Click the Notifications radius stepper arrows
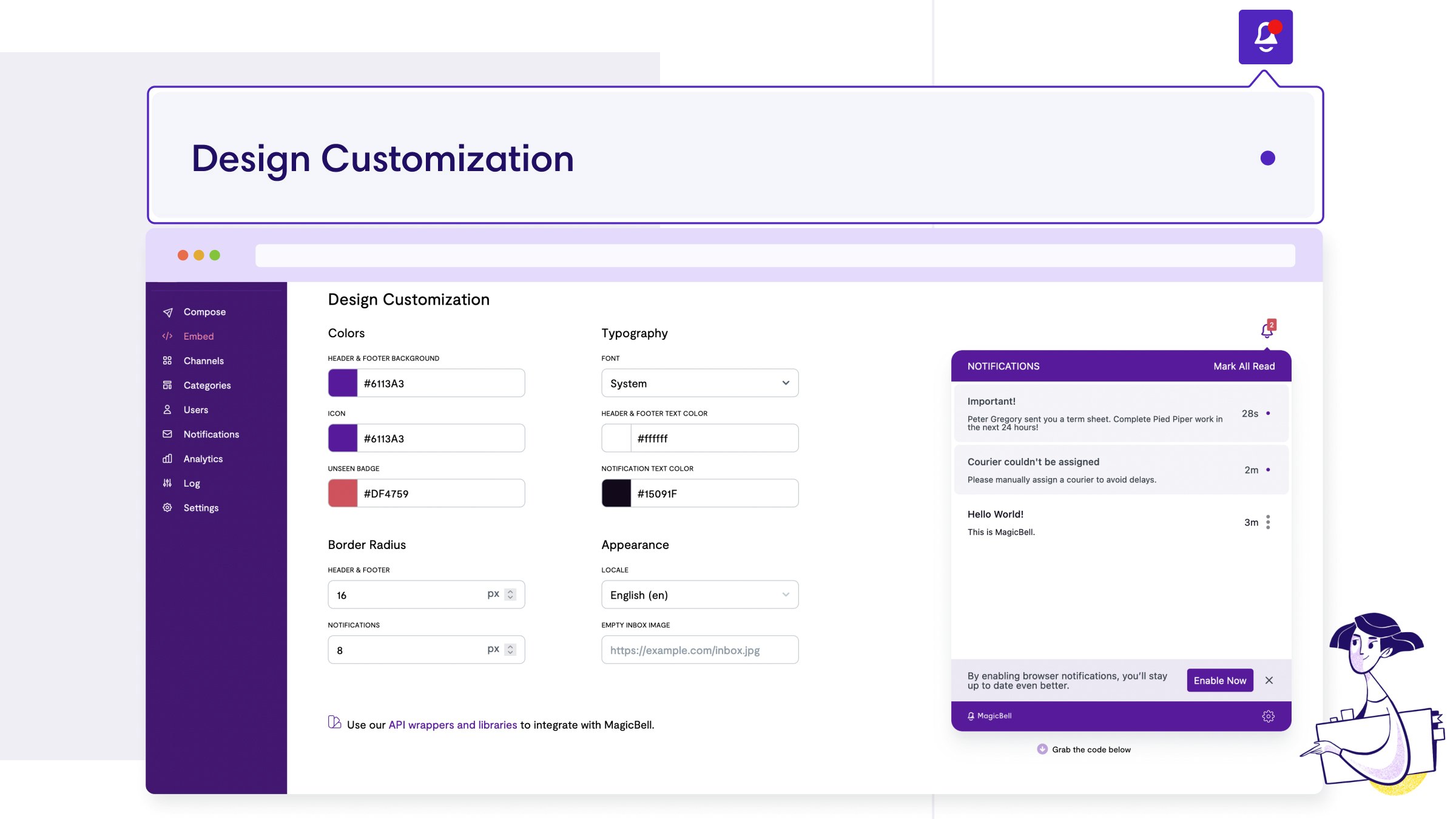 coord(510,650)
